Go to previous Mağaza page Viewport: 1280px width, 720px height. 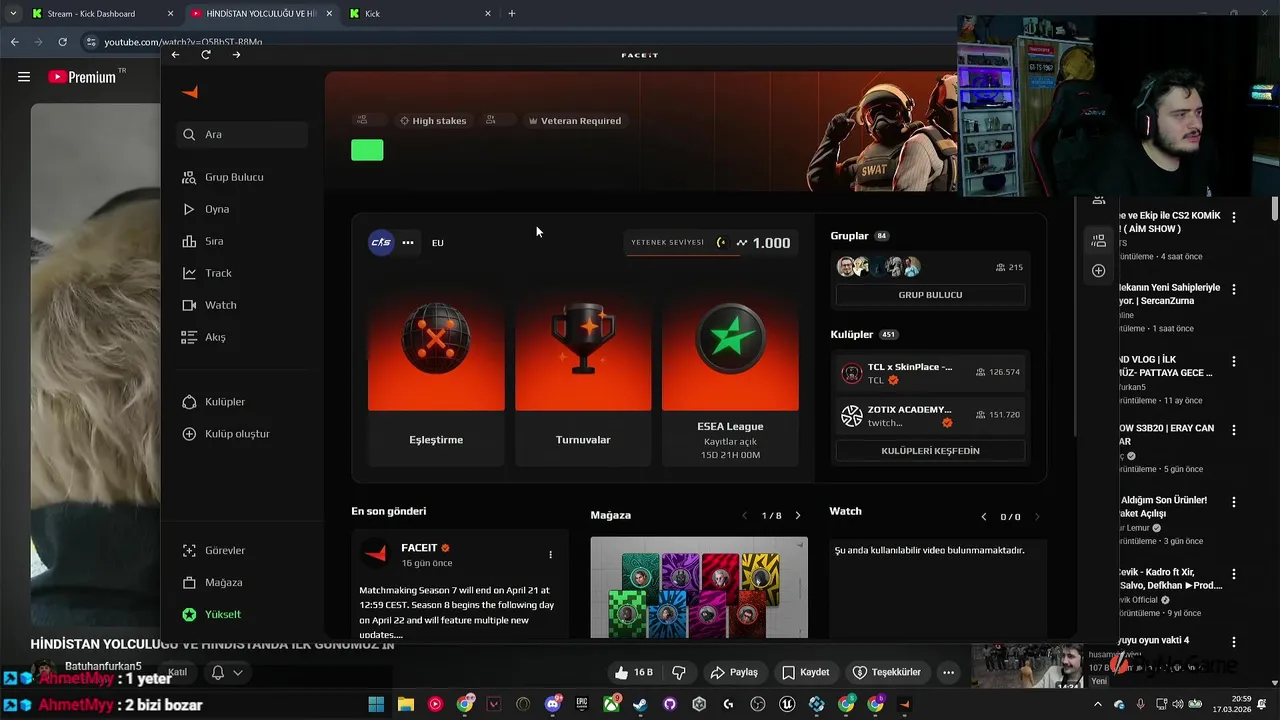point(744,516)
